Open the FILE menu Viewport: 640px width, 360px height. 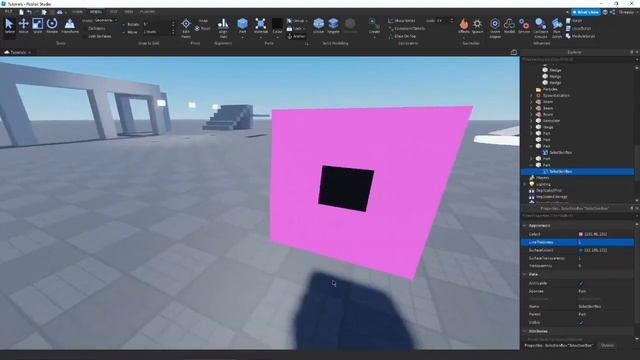[x=8, y=12]
